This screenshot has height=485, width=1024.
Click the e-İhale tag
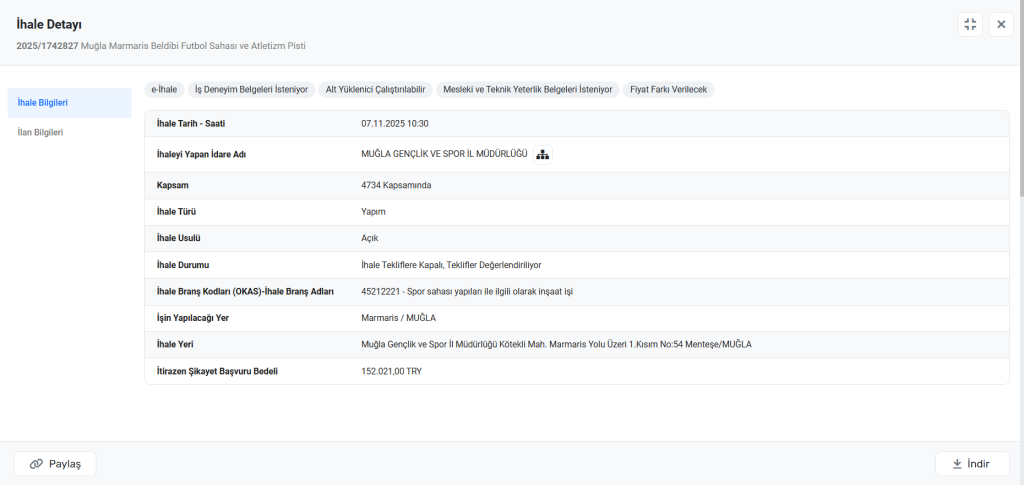[164, 90]
